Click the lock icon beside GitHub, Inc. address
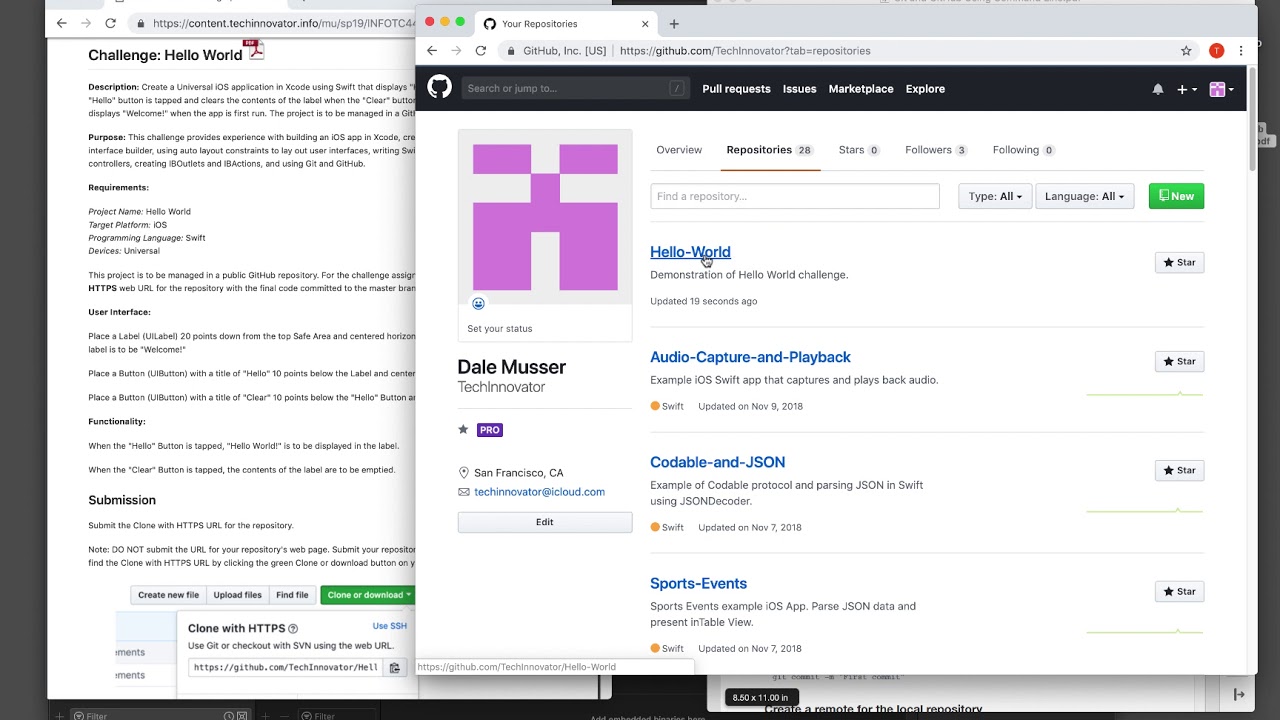The width and height of the screenshot is (1280, 720). pyautogui.click(x=511, y=51)
